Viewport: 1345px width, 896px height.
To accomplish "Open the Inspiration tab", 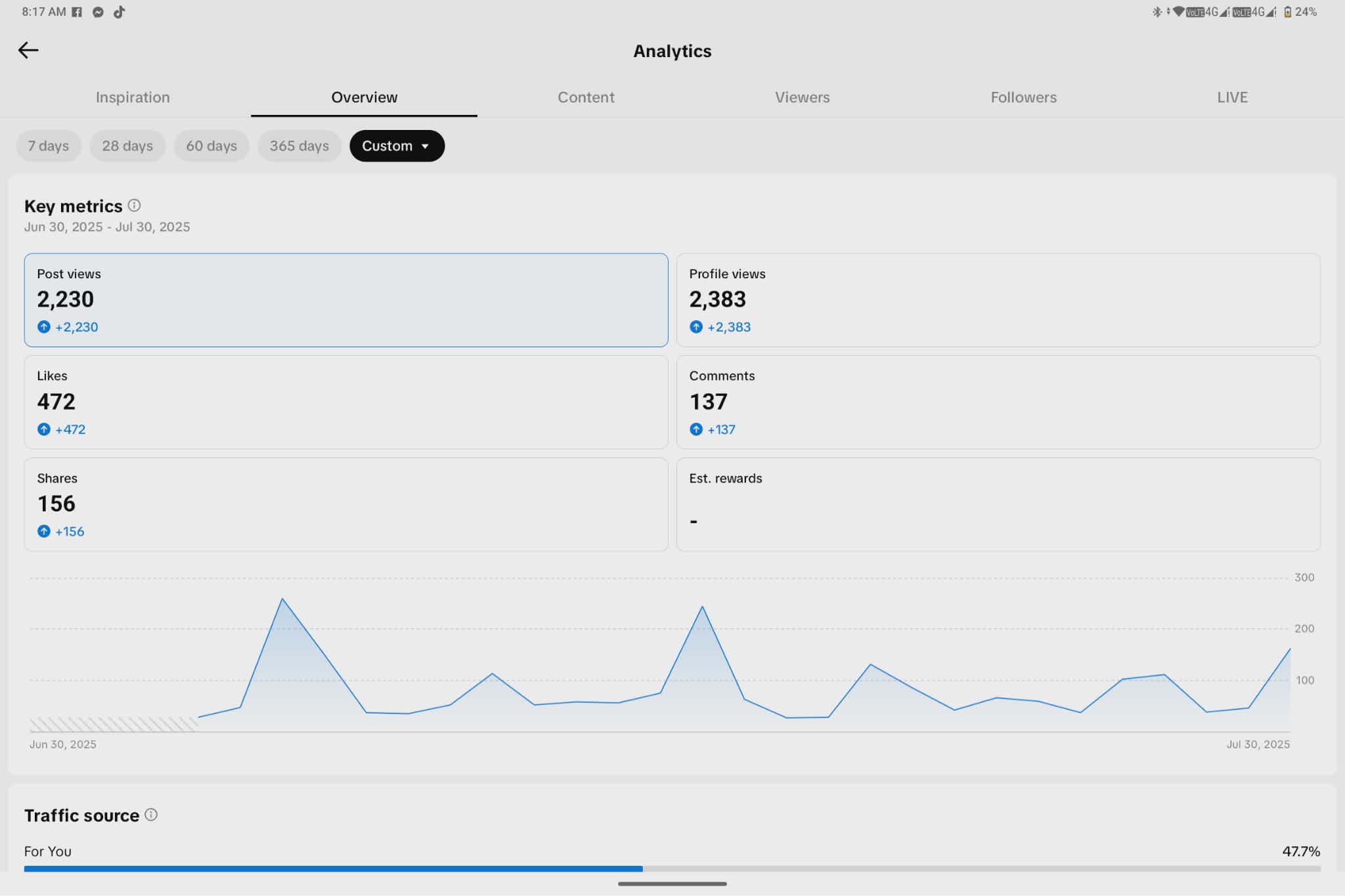I will pos(133,97).
